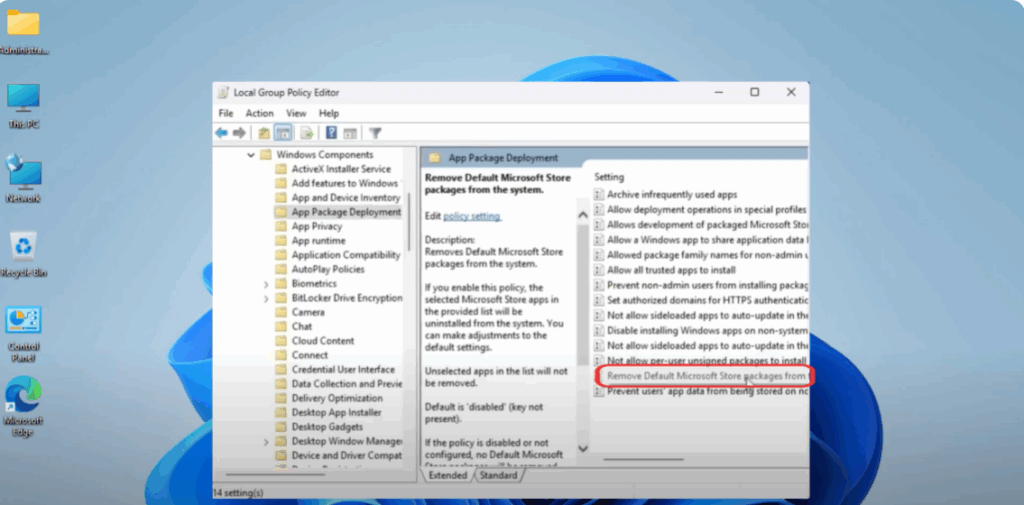Collapse the Windows Components tree node
Viewport: 1024px width, 505px height.
click(250, 155)
